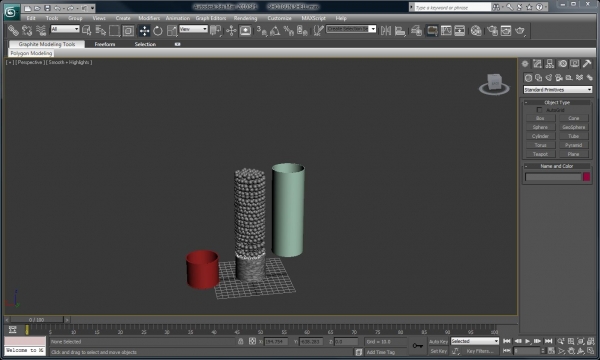Image resolution: width=600 pixels, height=360 pixels.
Task: Open the selection filter All dropdown
Action: 65,29
